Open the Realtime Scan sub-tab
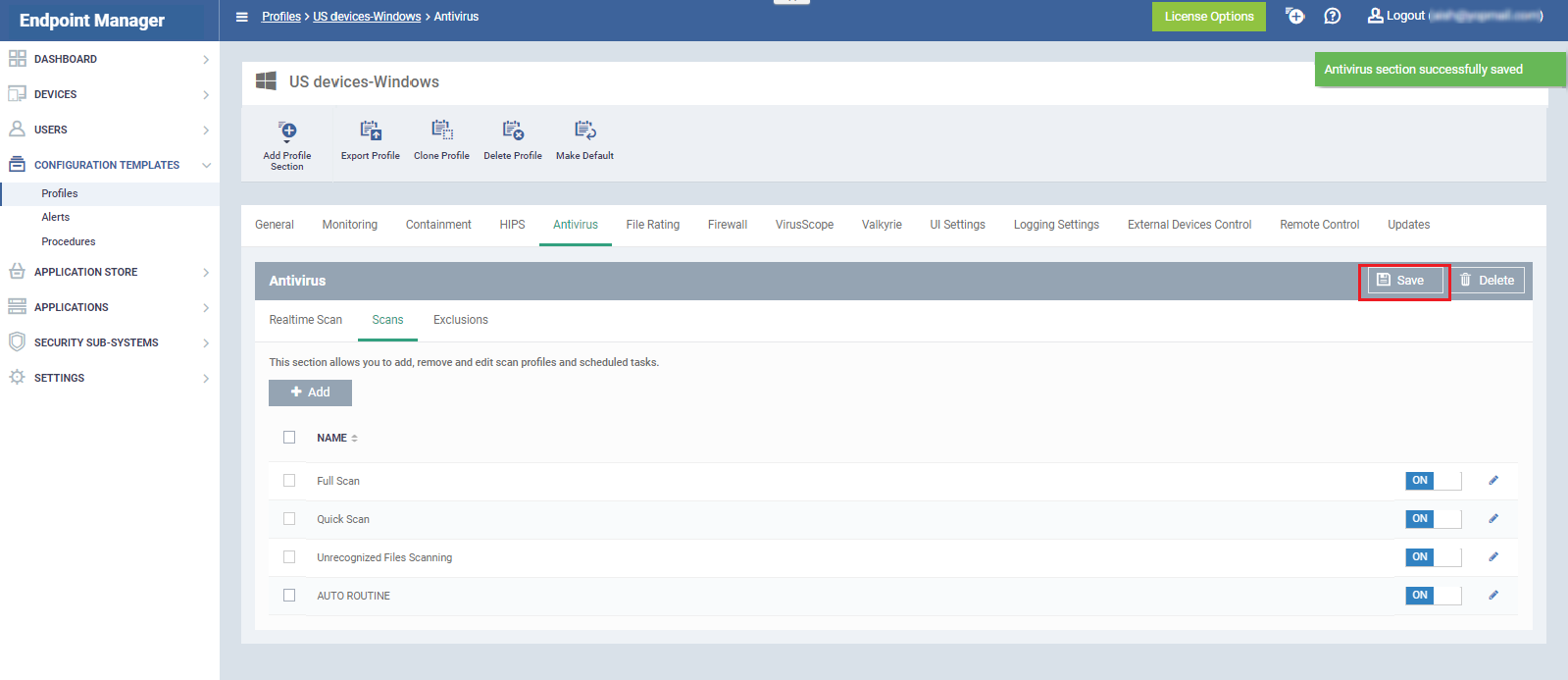 pyautogui.click(x=306, y=320)
